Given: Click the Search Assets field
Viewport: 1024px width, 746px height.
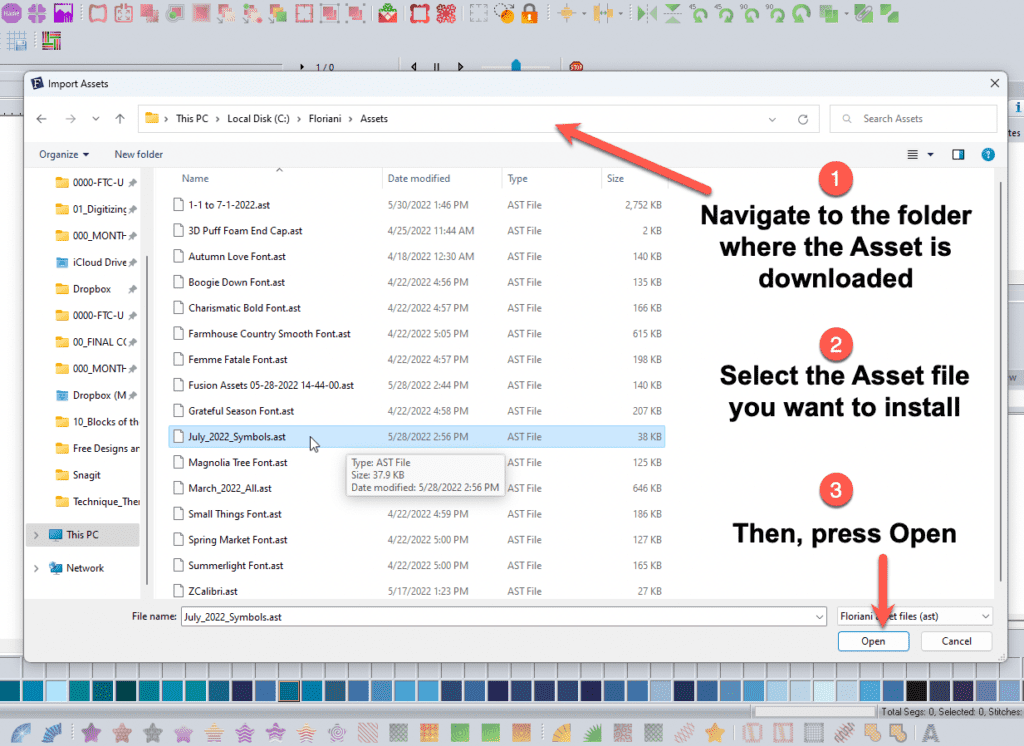Looking at the screenshot, I should pos(914,119).
